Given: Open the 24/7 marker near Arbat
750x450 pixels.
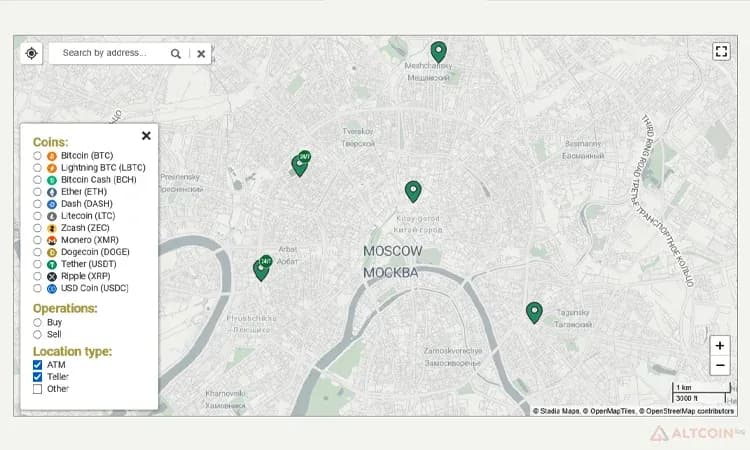Looking at the screenshot, I should pyautogui.click(x=262, y=268).
